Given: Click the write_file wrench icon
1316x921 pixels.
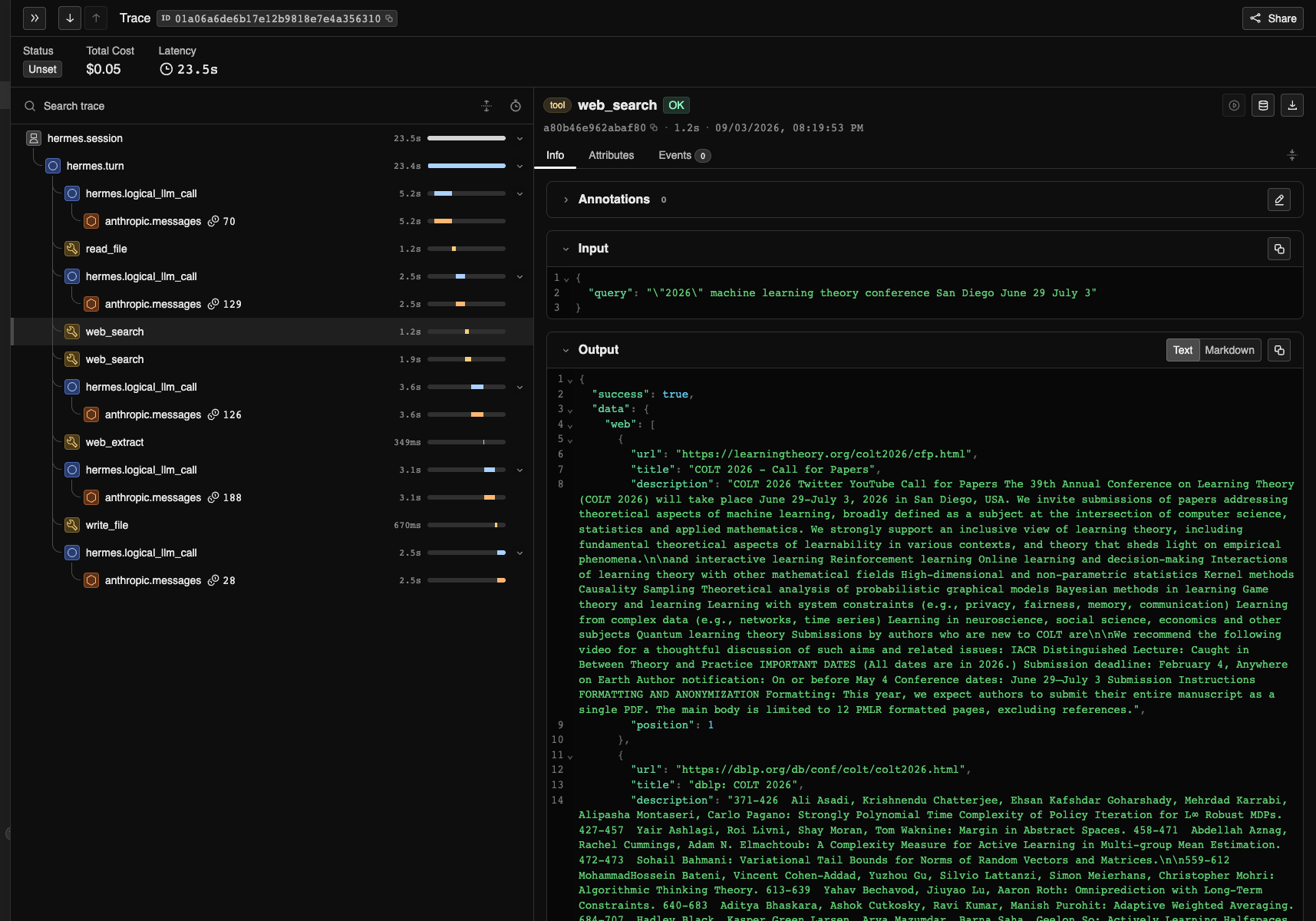Looking at the screenshot, I should [72, 525].
